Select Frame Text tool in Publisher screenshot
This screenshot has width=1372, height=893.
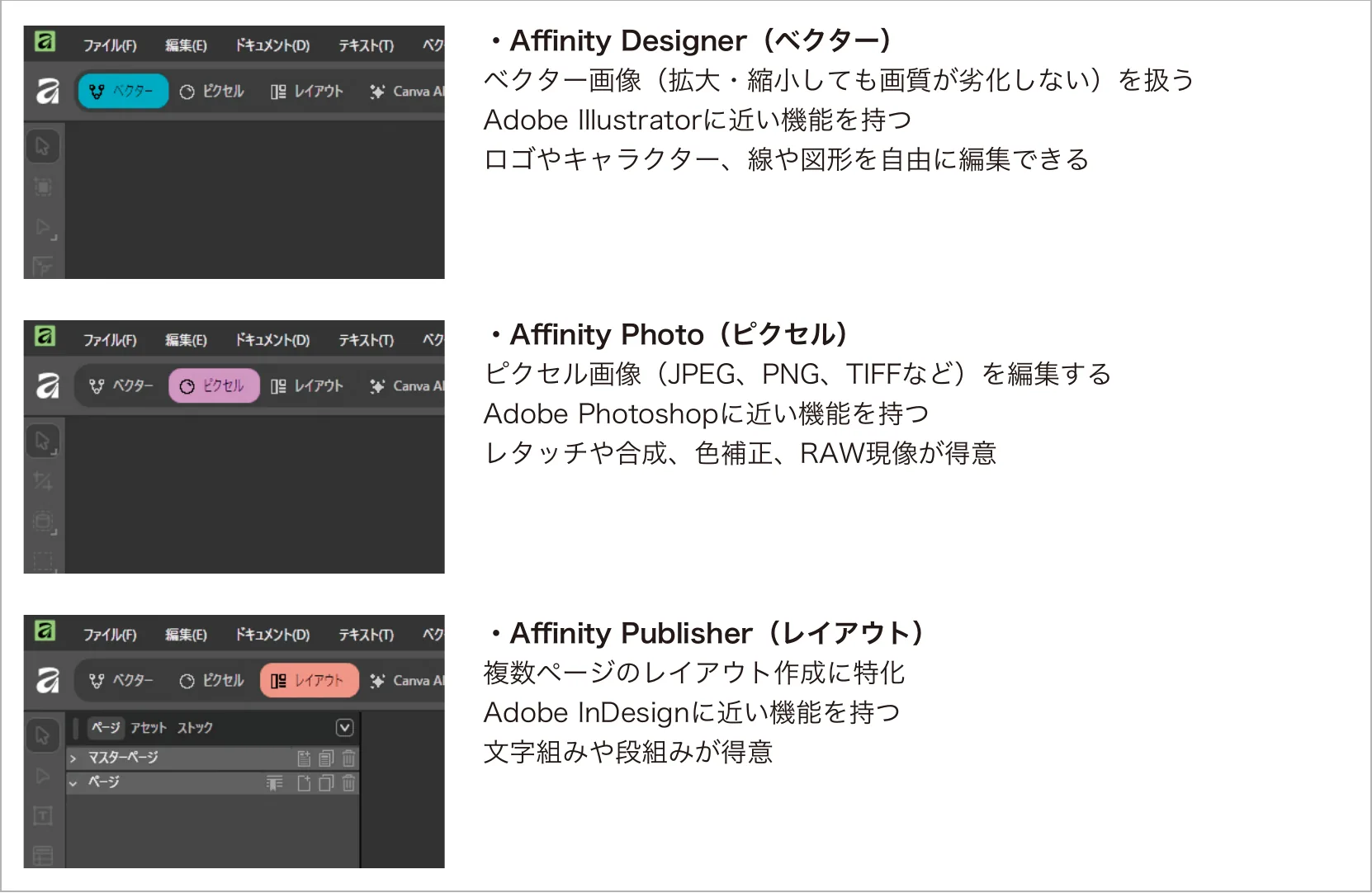click(x=43, y=816)
